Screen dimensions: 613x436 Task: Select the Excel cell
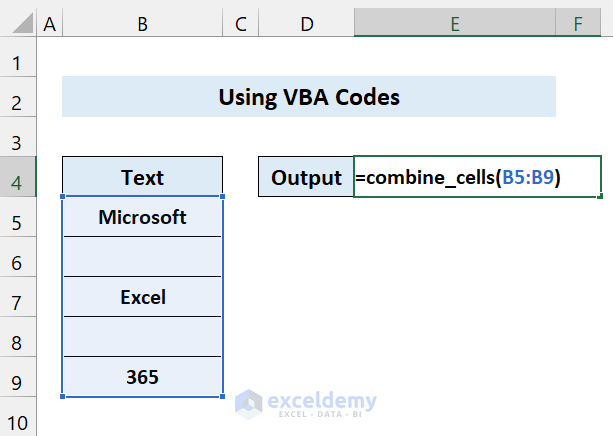pyautogui.click(x=142, y=297)
